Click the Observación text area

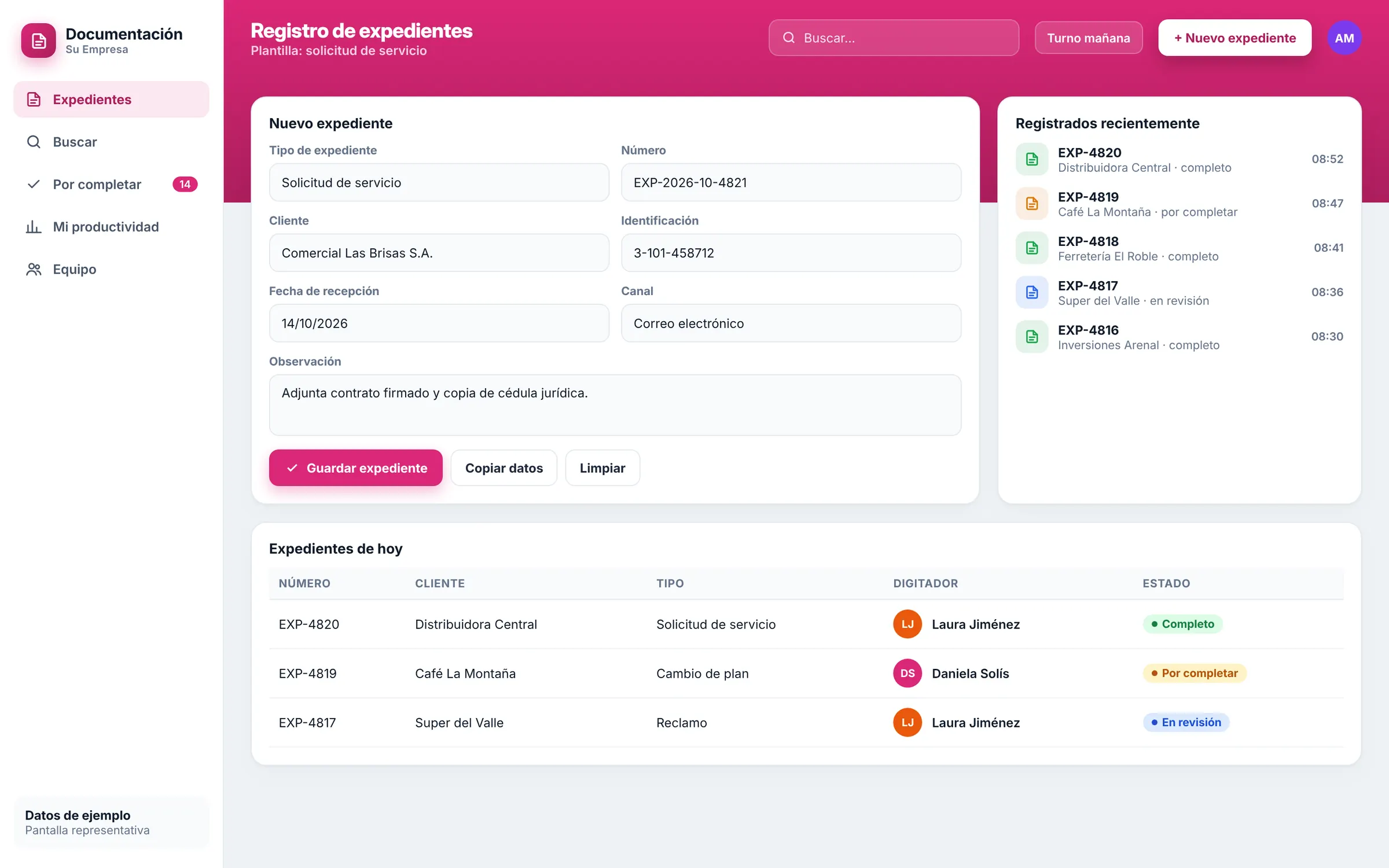click(x=615, y=405)
